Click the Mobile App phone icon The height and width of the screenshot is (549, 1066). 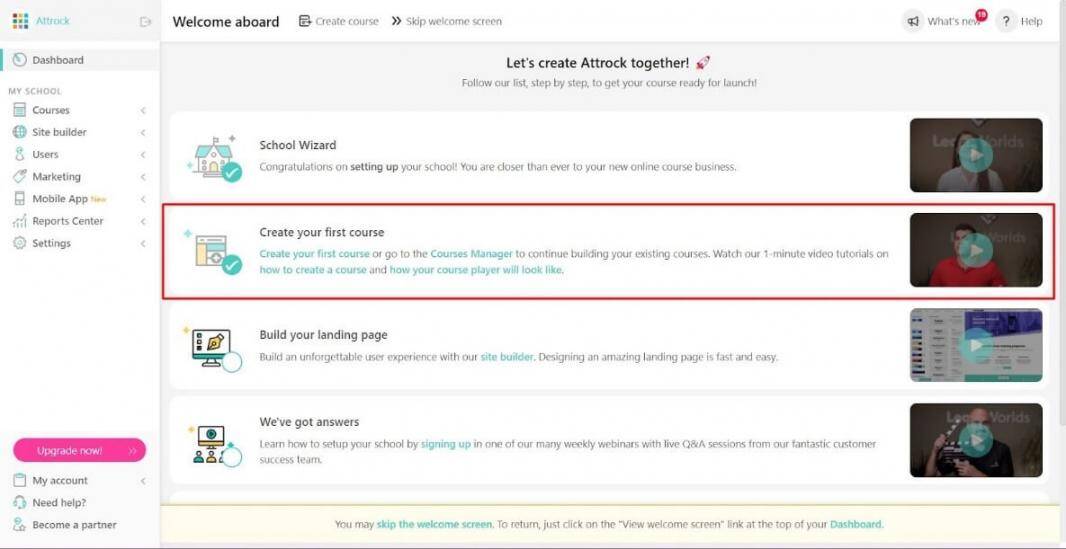pos(20,199)
